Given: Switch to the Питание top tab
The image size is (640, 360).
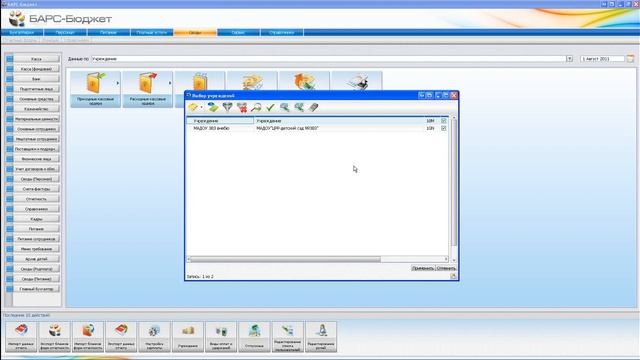Looking at the screenshot, I should pos(108,32).
